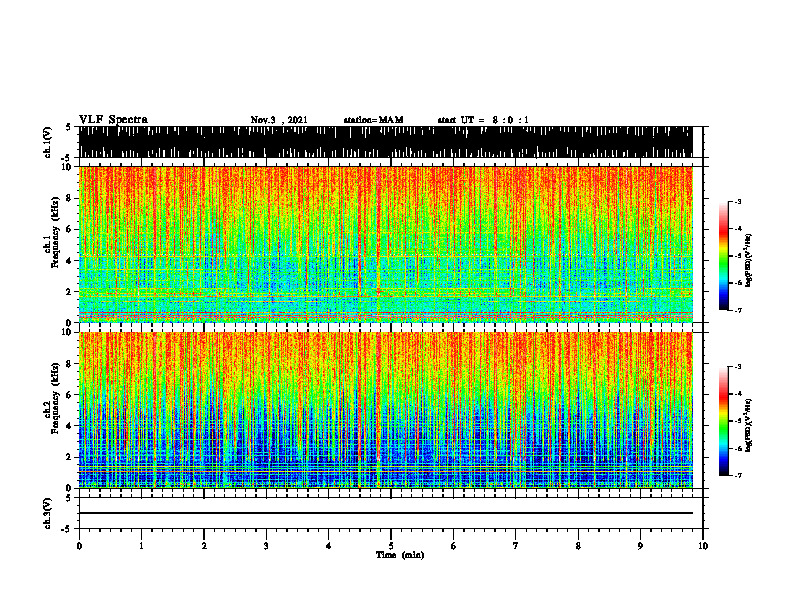The width and height of the screenshot is (792, 612).
Task: Click inside the ch.1 spectrogram panel
Action: coord(386,244)
